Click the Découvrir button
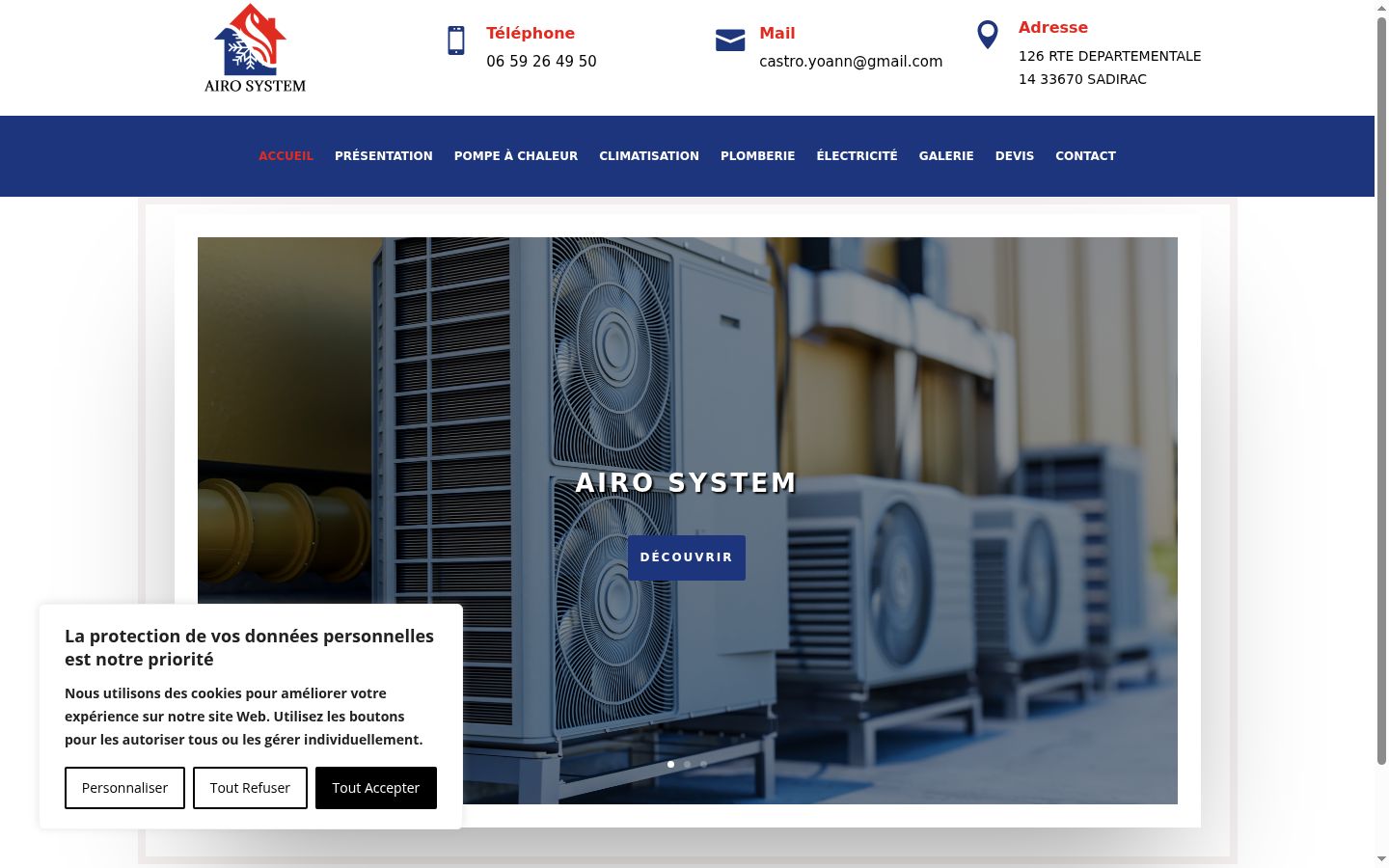 (687, 557)
